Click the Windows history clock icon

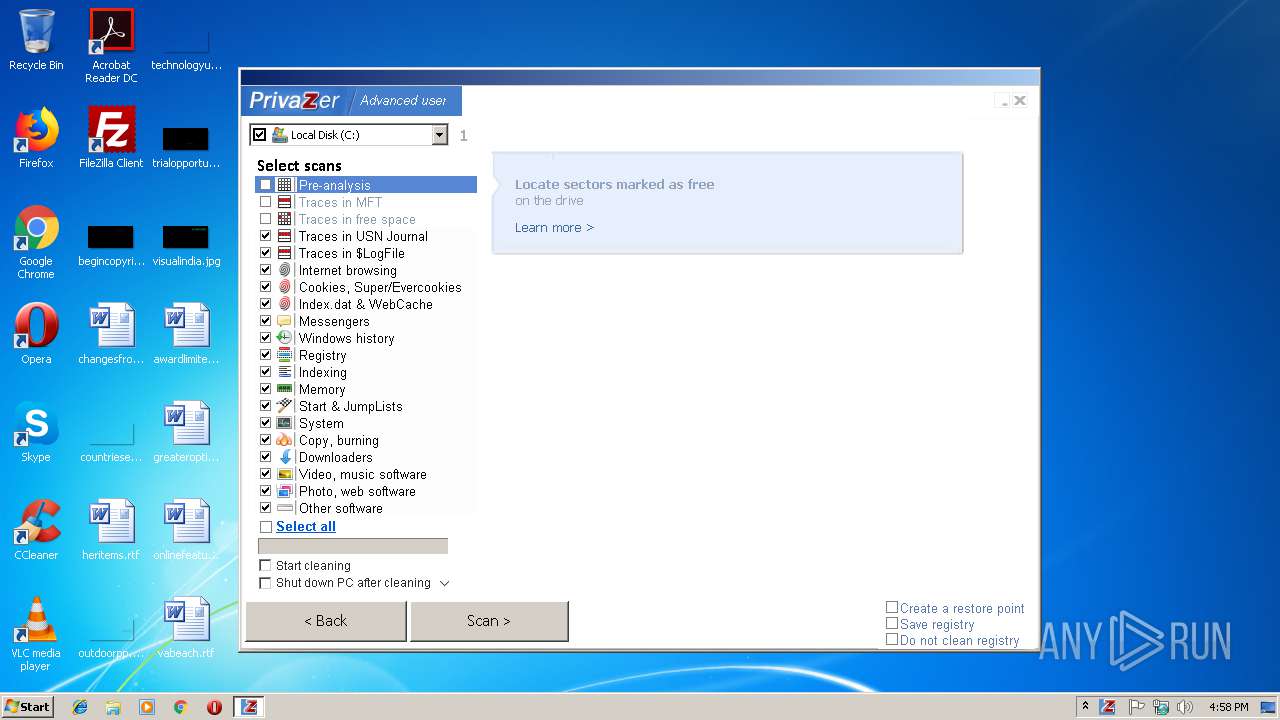(x=285, y=338)
